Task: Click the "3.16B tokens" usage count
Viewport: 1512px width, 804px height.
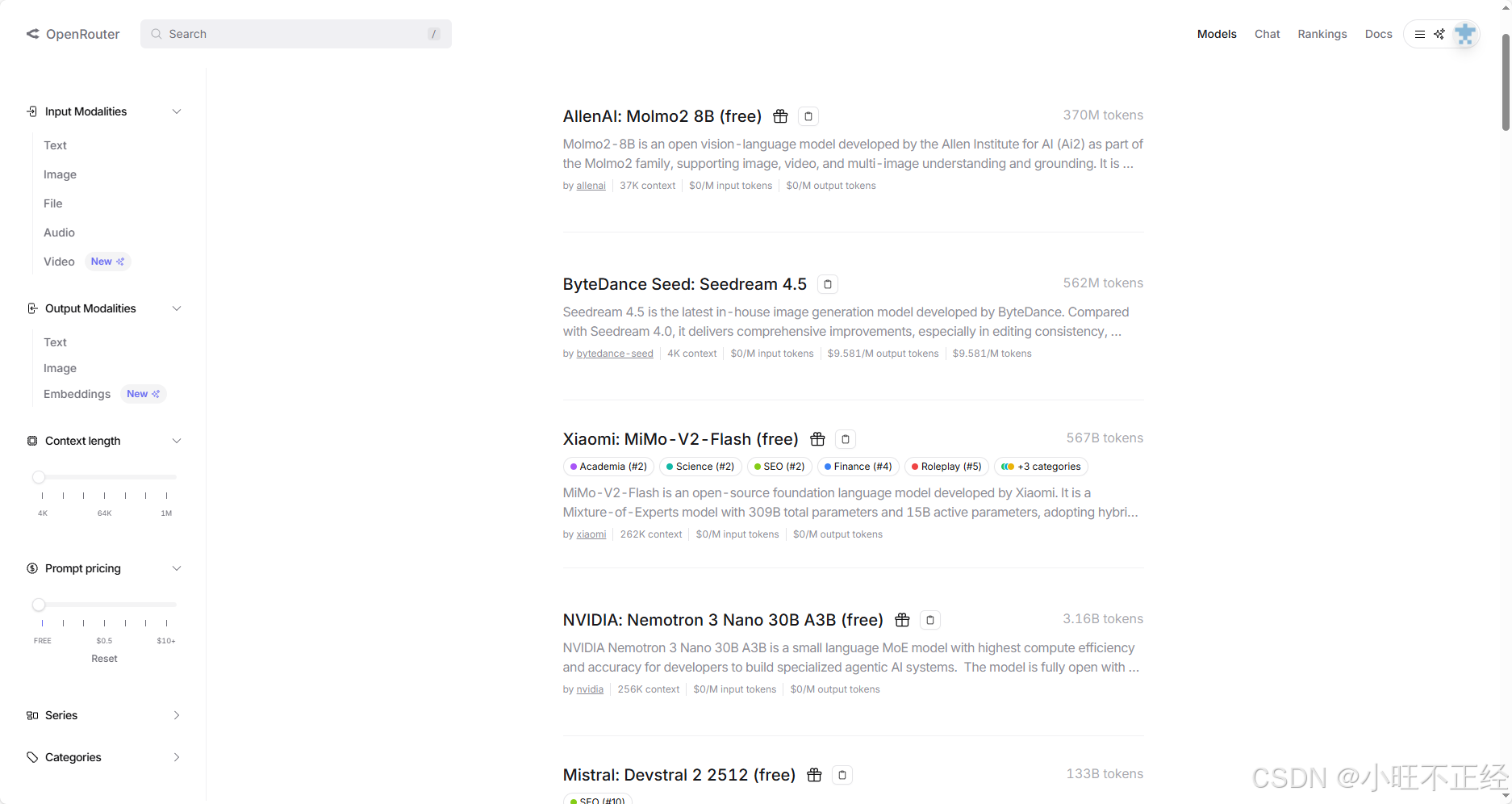Action: coord(1103,618)
